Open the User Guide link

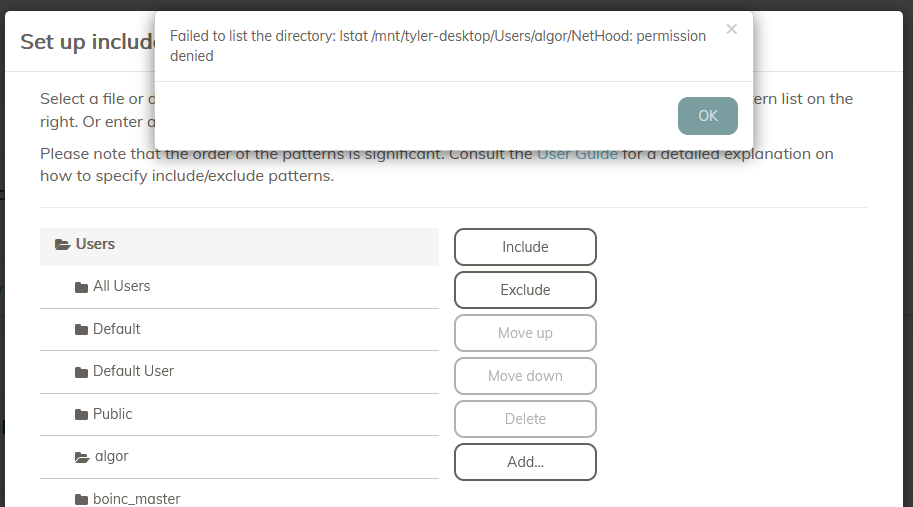point(577,154)
